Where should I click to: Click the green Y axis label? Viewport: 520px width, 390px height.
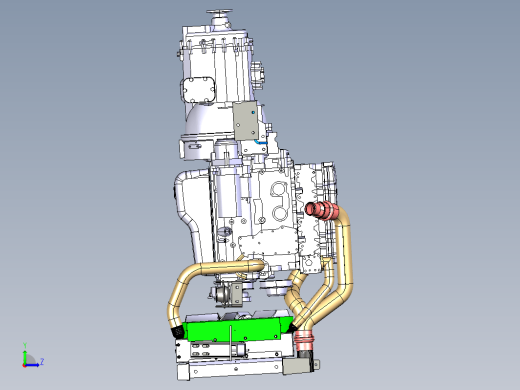click(25, 345)
